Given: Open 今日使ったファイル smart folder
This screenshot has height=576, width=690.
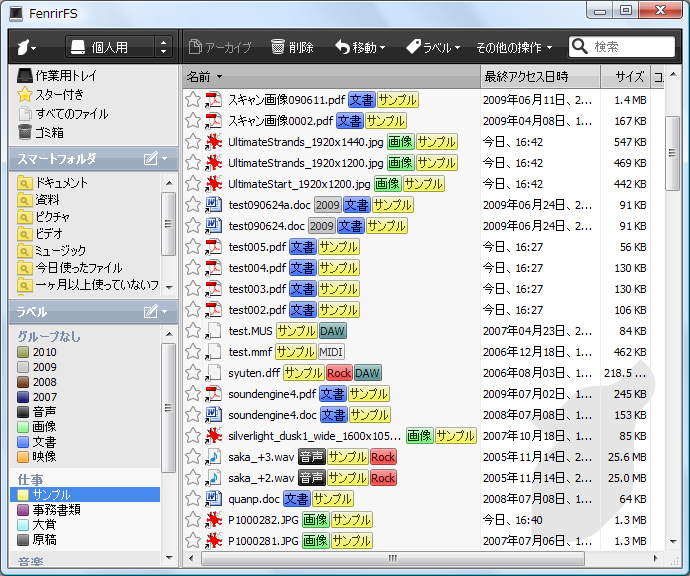Looking at the screenshot, I should coord(70,268).
